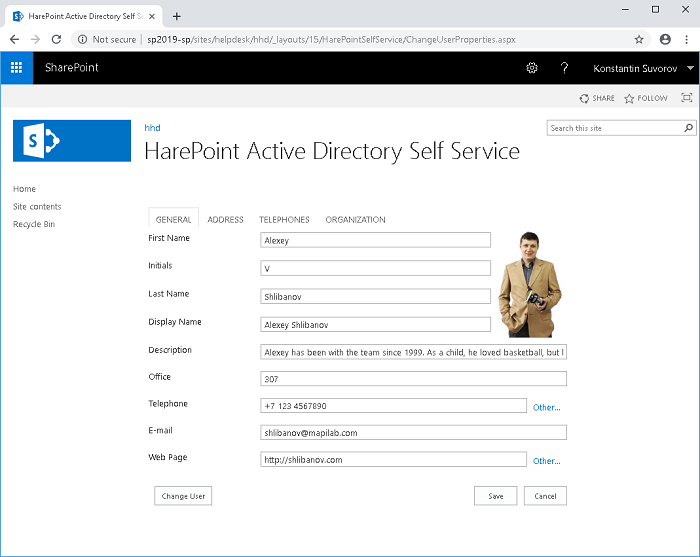Edit the Web Page field
Image resolution: width=700 pixels, height=557 pixels.
(393, 459)
